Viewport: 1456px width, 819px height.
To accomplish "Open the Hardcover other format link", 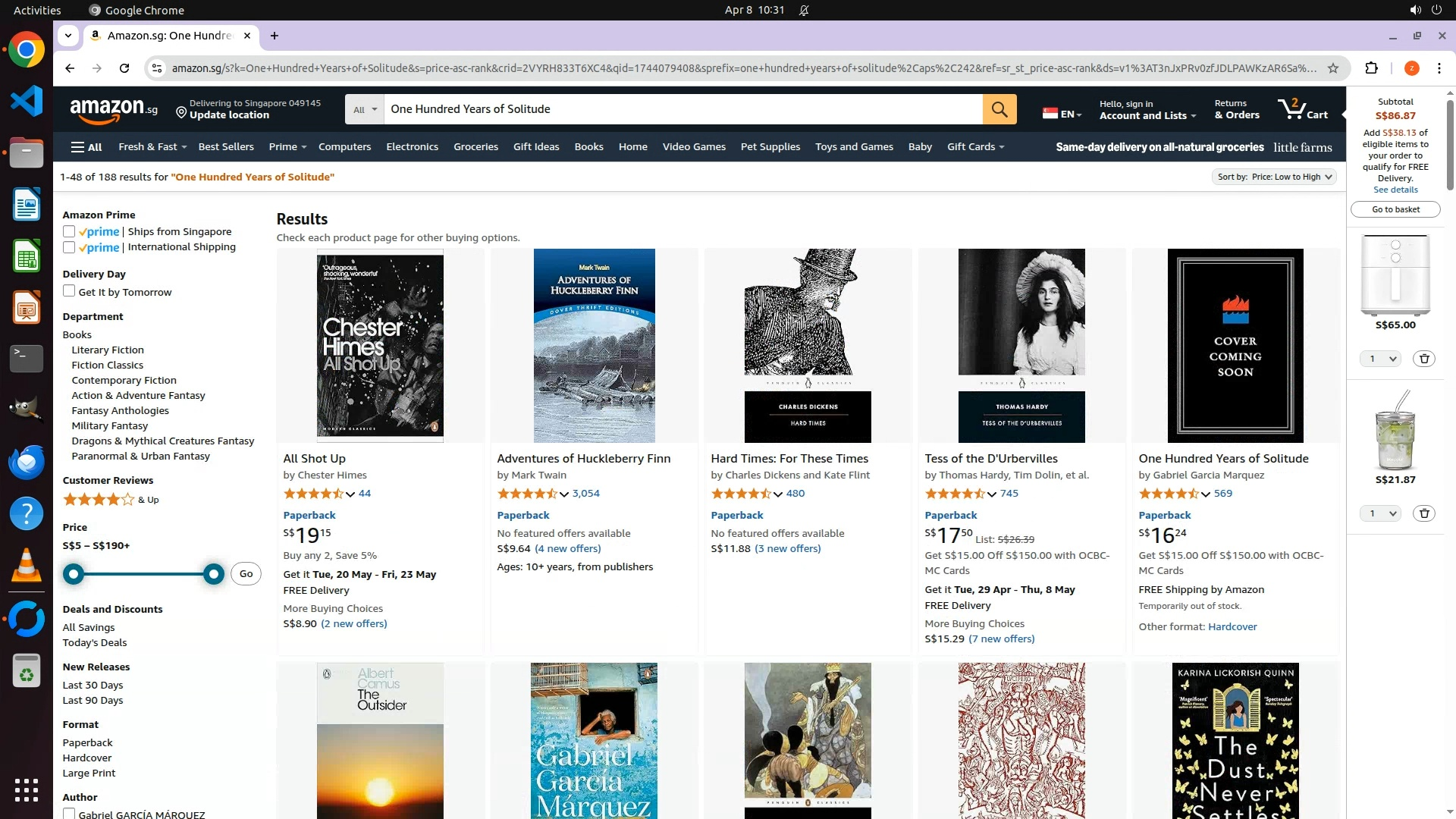I will (x=1232, y=626).
